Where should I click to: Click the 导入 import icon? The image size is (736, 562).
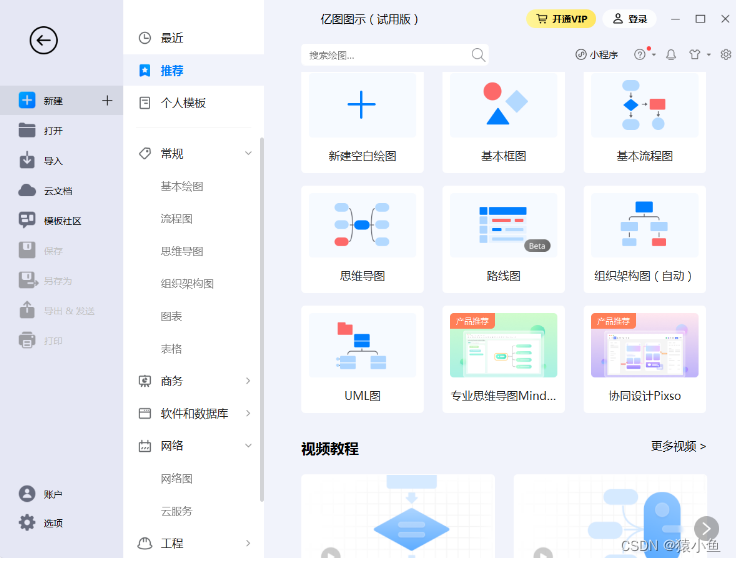(27, 160)
